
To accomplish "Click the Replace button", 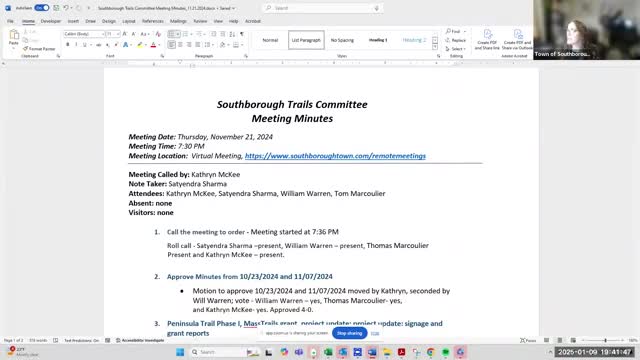I will coord(456,40).
